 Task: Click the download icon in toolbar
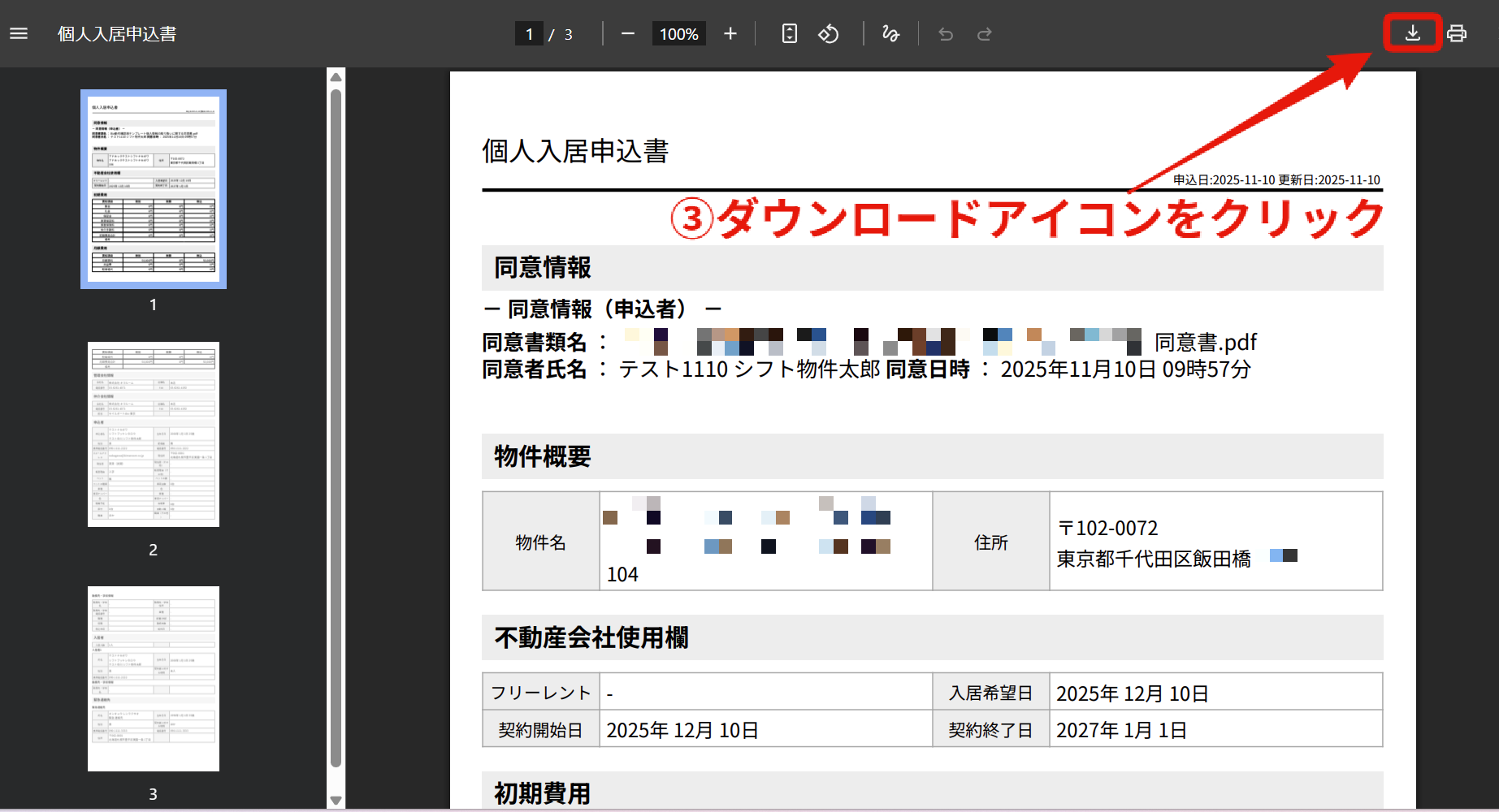point(1413,33)
